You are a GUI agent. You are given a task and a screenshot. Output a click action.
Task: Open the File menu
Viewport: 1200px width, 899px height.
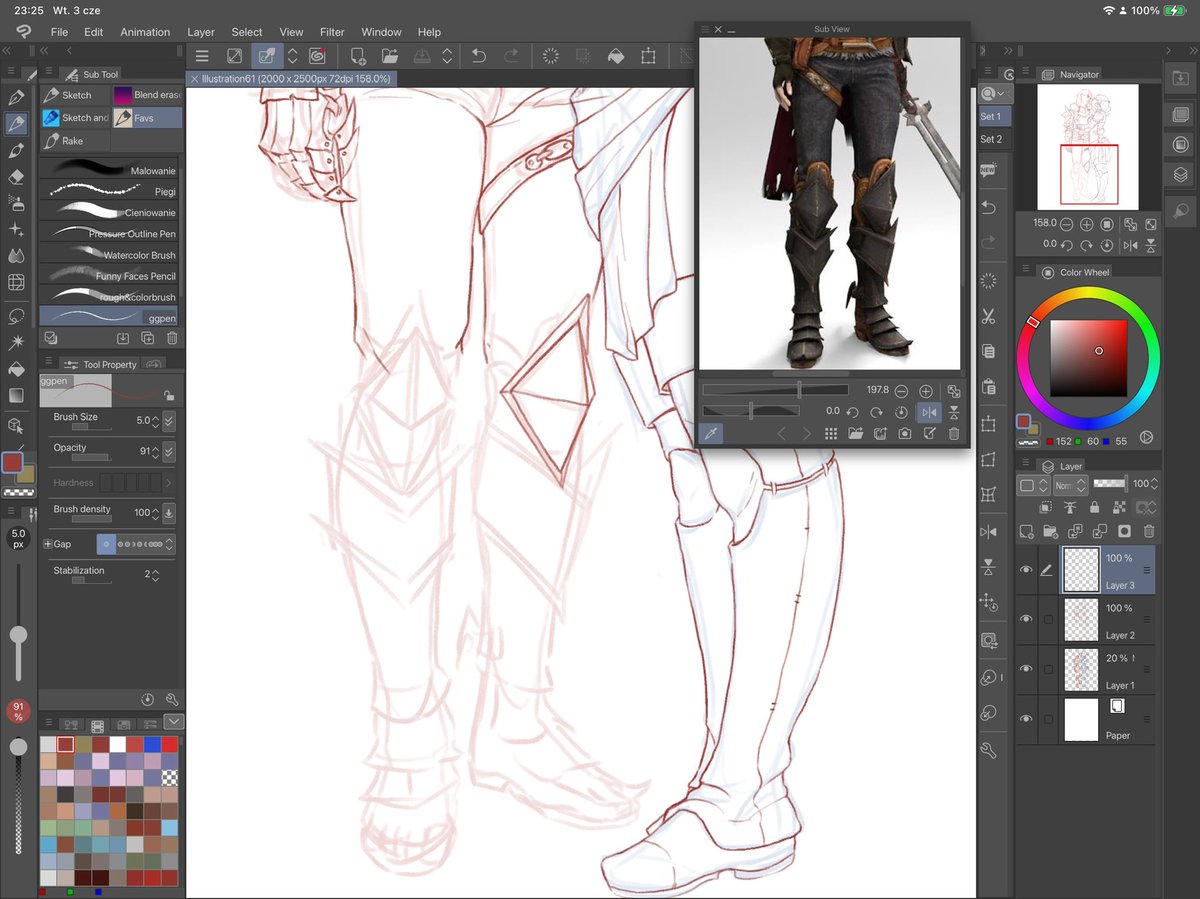[59, 32]
